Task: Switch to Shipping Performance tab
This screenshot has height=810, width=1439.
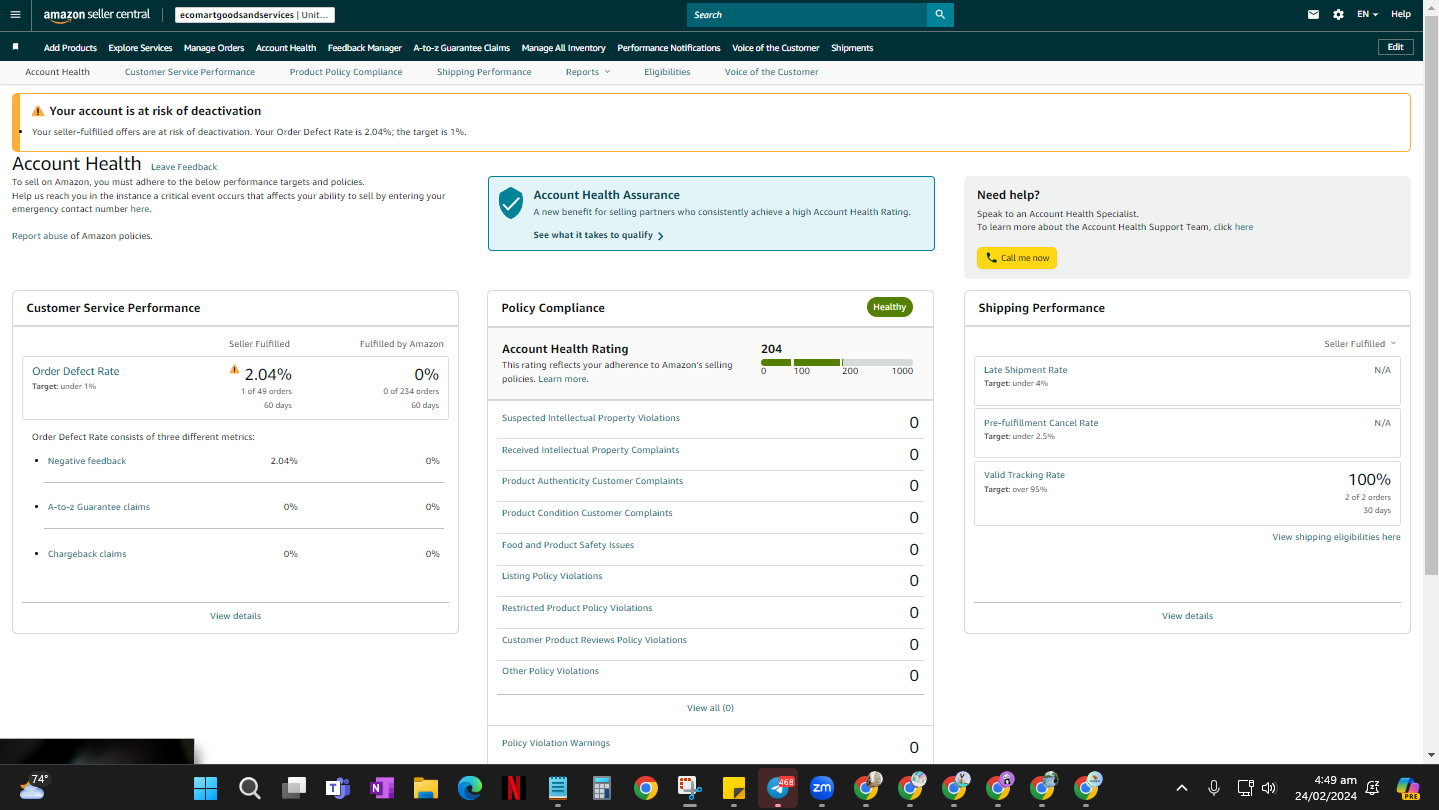Action: tap(484, 72)
